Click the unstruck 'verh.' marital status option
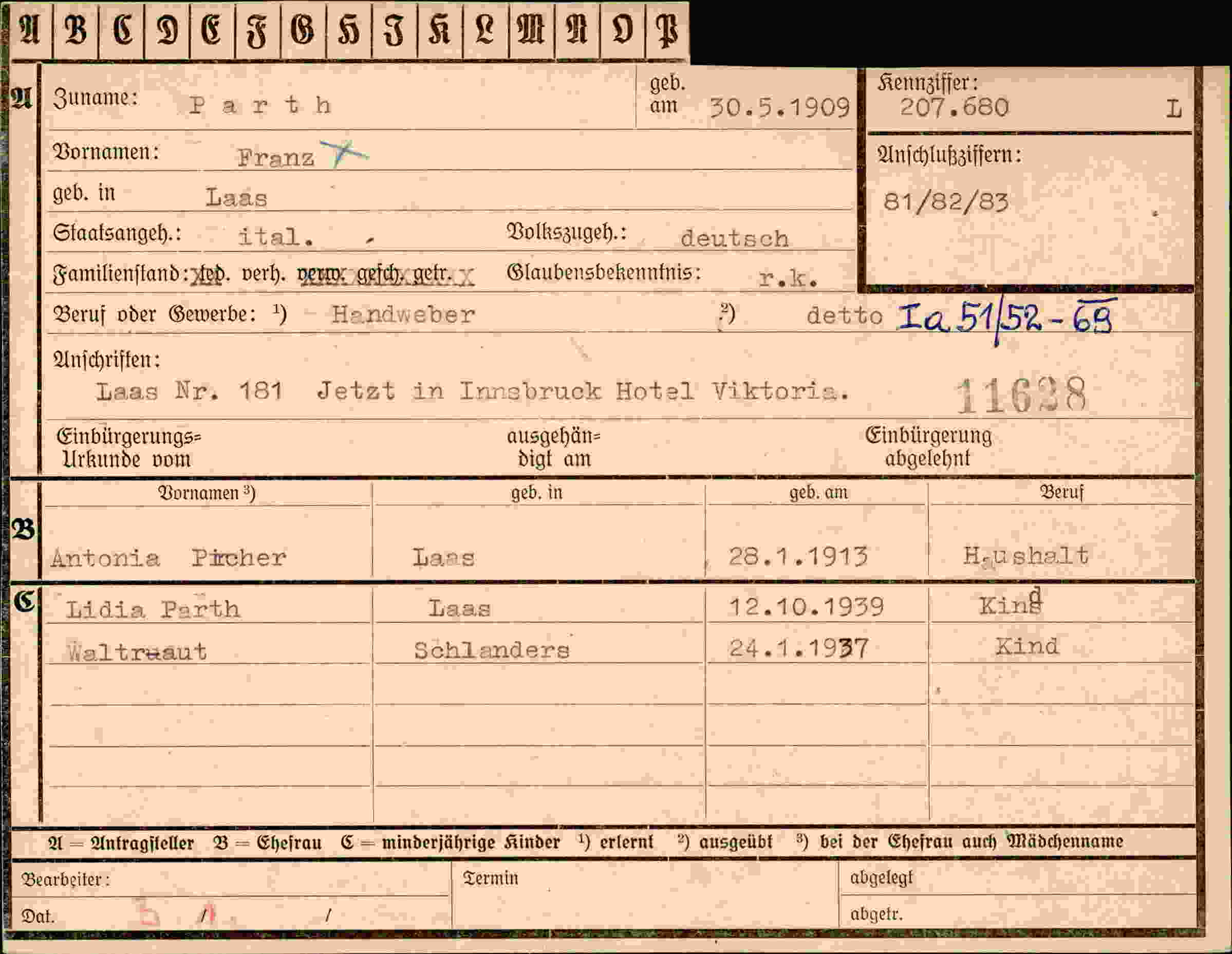The image size is (1232, 954). (264, 274)
